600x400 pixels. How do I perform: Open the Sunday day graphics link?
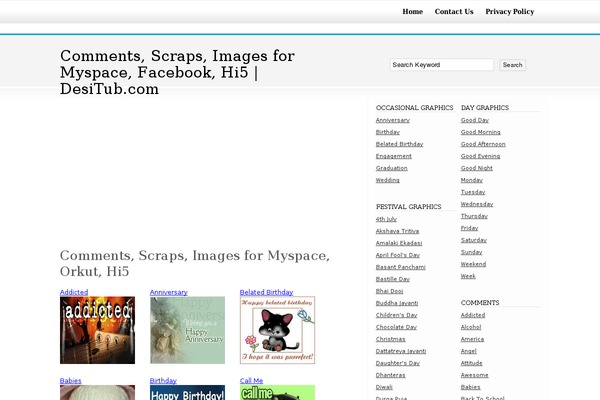(x=471, y=252)
